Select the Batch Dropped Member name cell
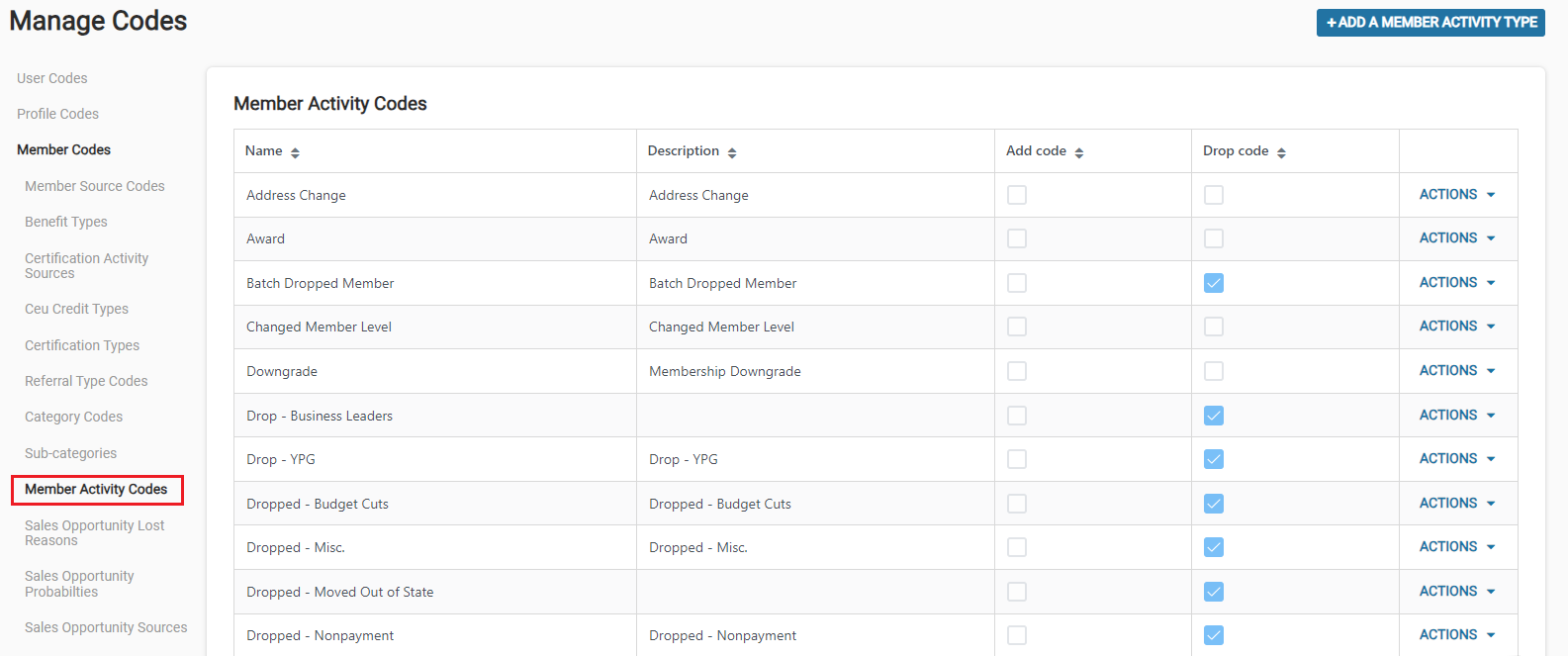Image resolution: width=1568 pixels, height=656 pixels. (x=435, y=283)
